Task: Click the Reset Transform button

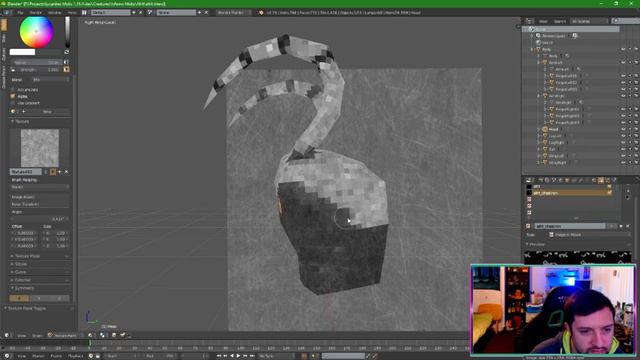Action: pos(40,204)
